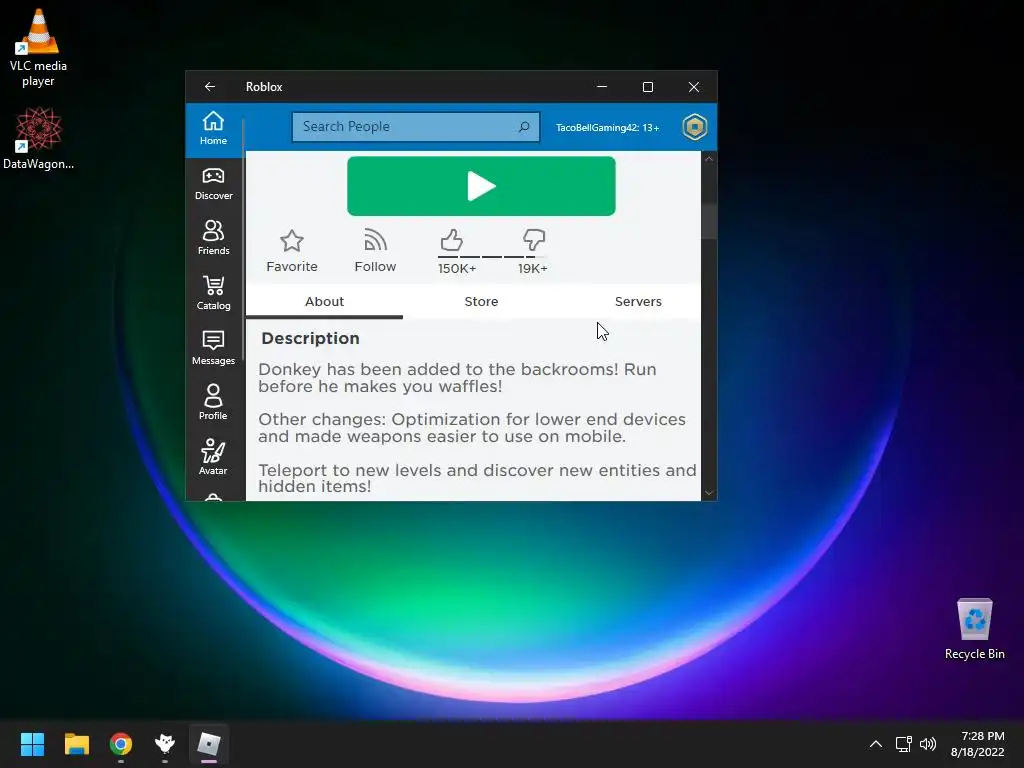Open the Profile page

[214, 402]
